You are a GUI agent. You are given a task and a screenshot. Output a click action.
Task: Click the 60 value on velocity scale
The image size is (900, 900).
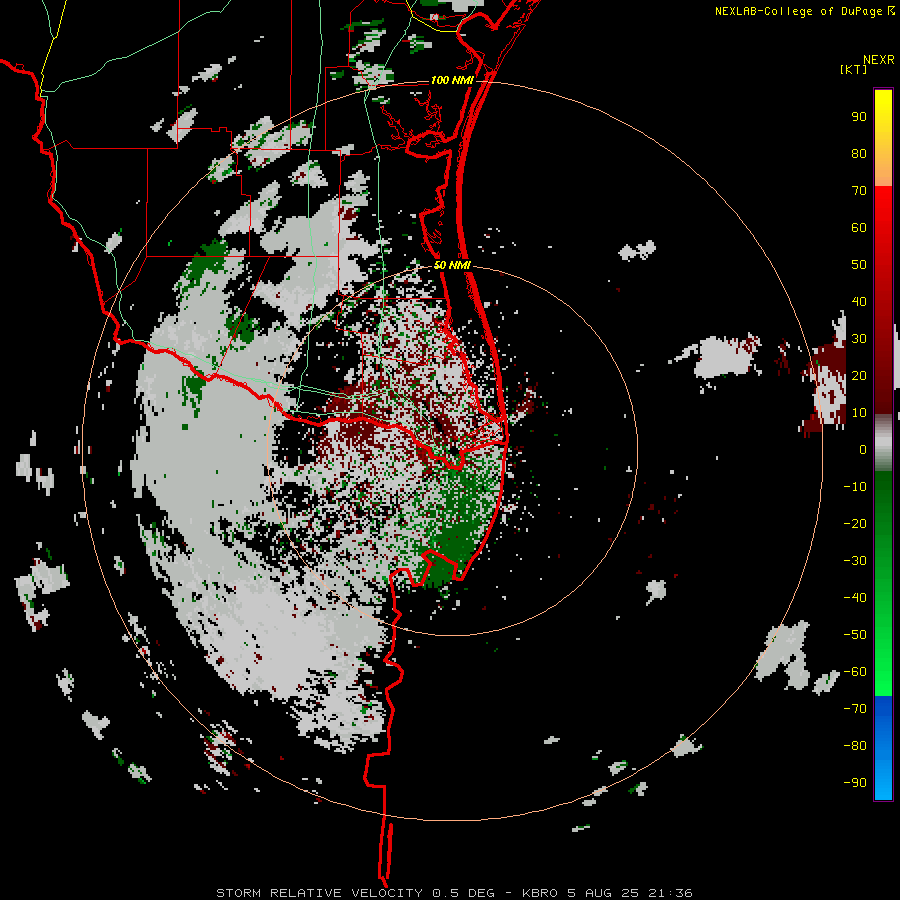[x=859, y=228]
